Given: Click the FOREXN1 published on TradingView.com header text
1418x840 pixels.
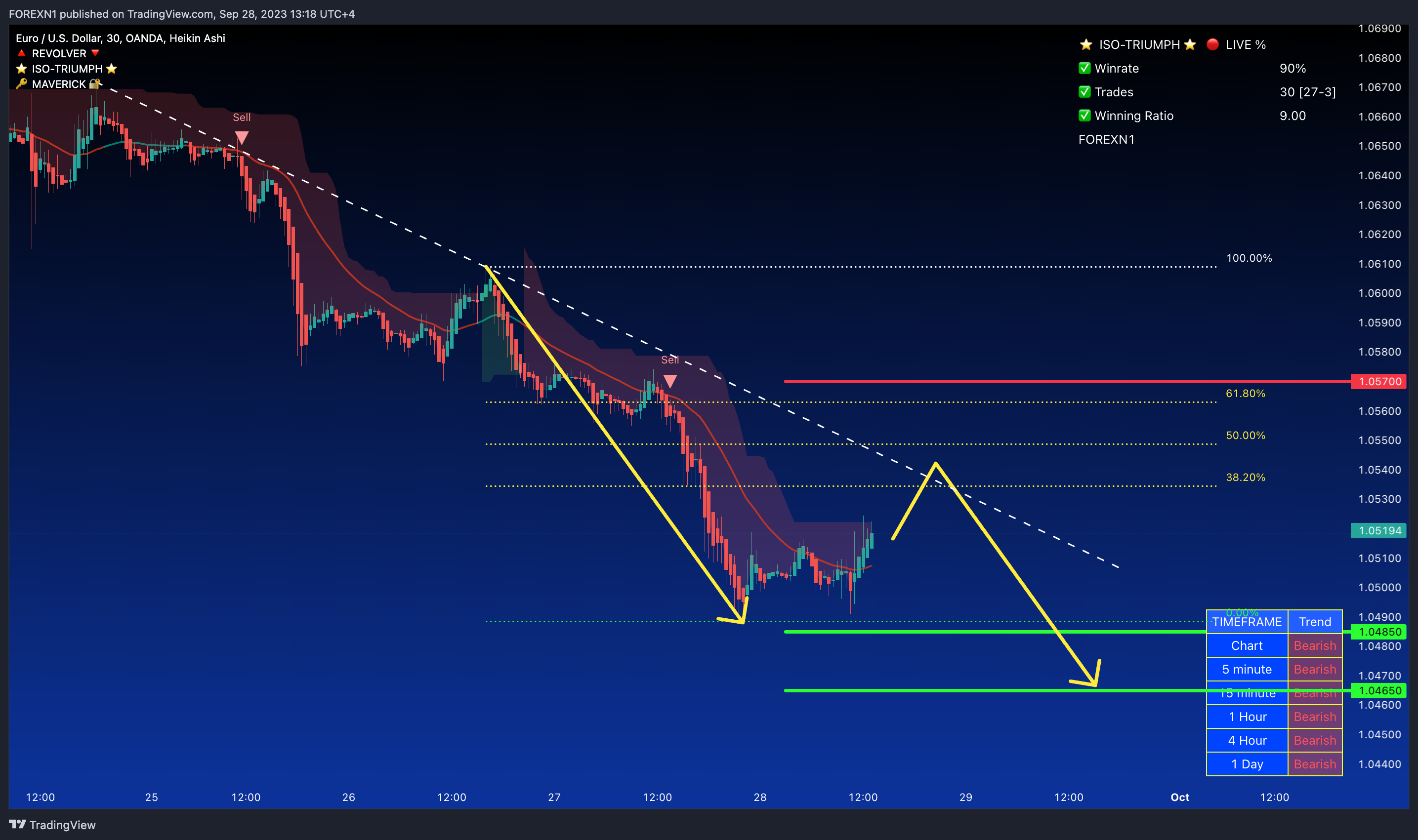Looking at the screenshot, I should tap(182, 14).
